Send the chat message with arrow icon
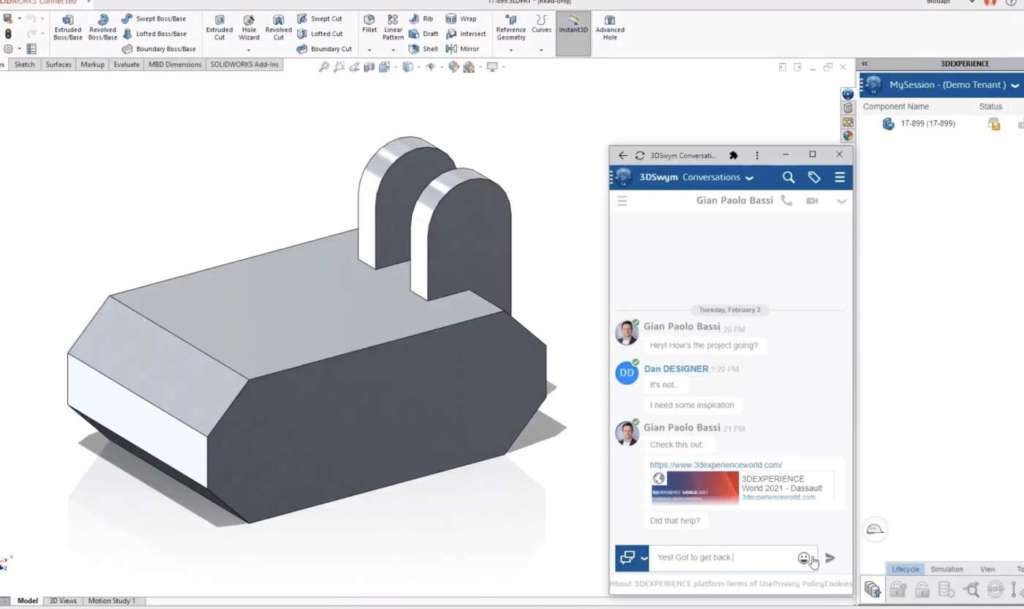 coord(830,558)
